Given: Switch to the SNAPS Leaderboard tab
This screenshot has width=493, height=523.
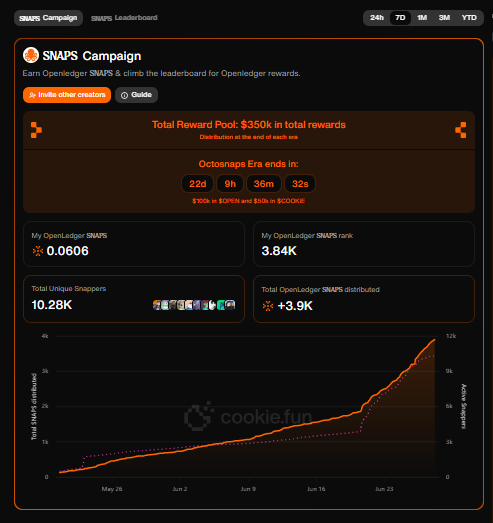Looking at the screenshot, I should click(x=124, y=18).
